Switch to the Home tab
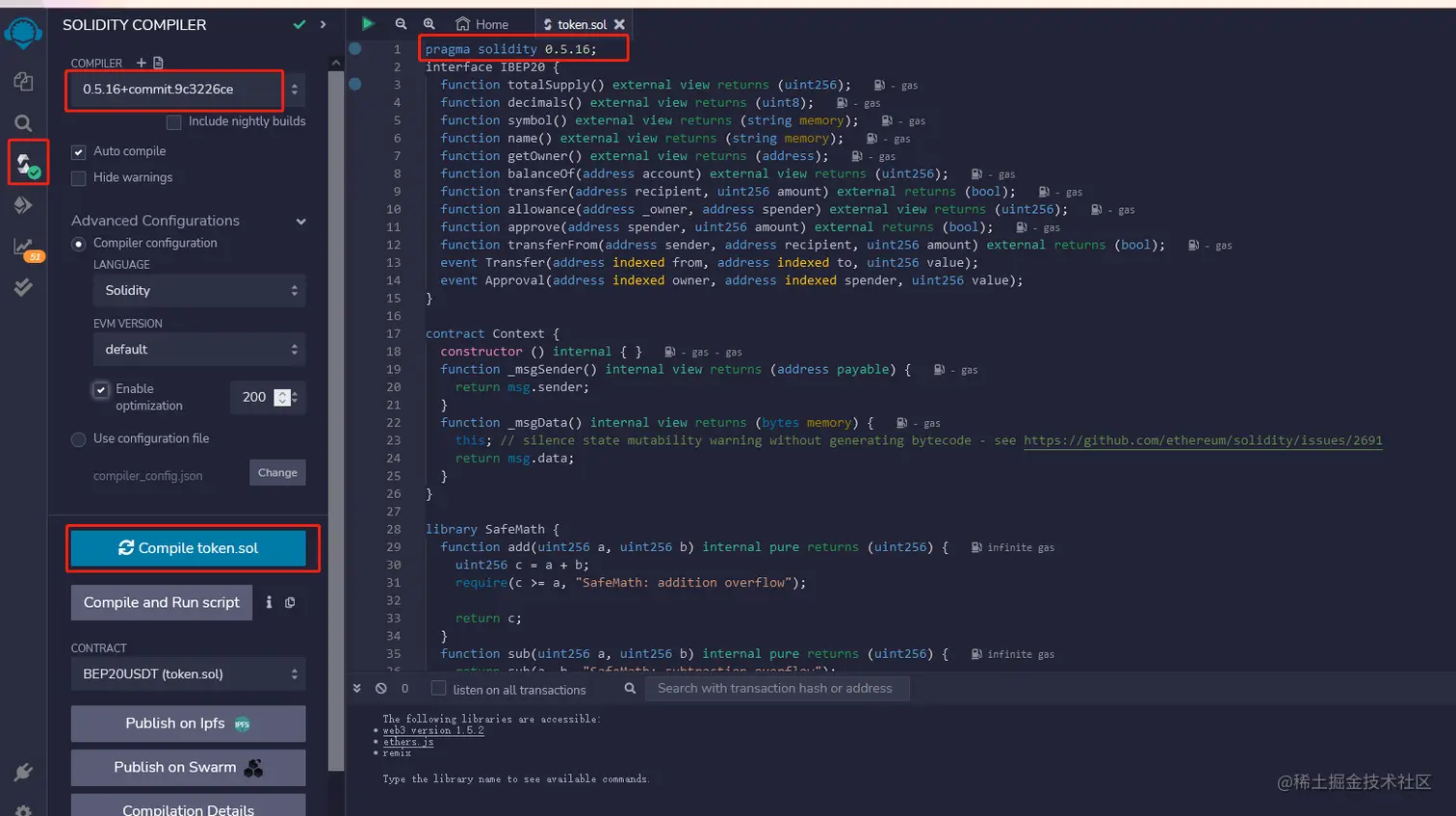Viewport: 1456px width, 816px height. point(482,24)
